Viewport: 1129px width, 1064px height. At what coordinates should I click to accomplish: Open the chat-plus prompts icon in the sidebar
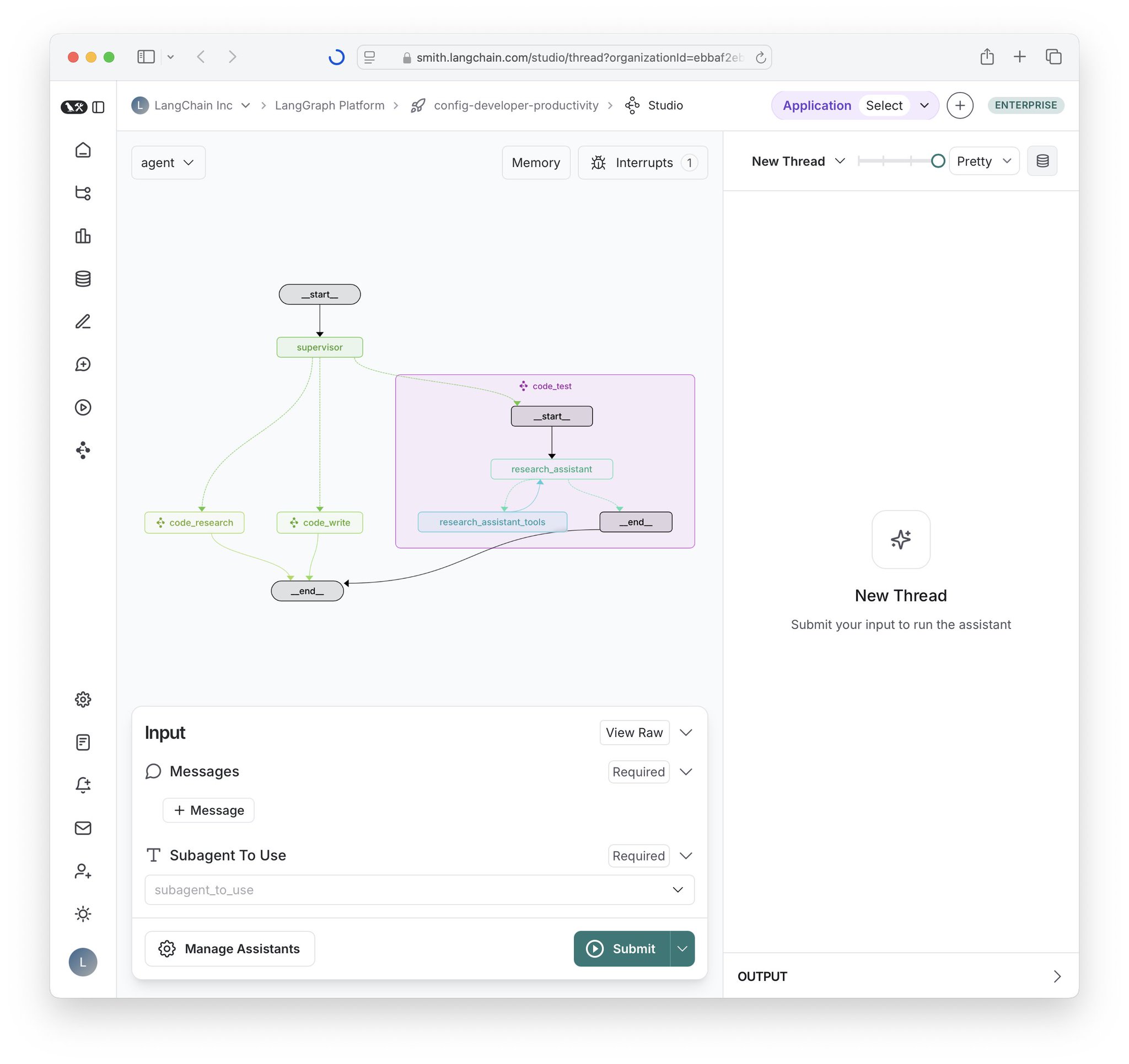click(83, 364)
